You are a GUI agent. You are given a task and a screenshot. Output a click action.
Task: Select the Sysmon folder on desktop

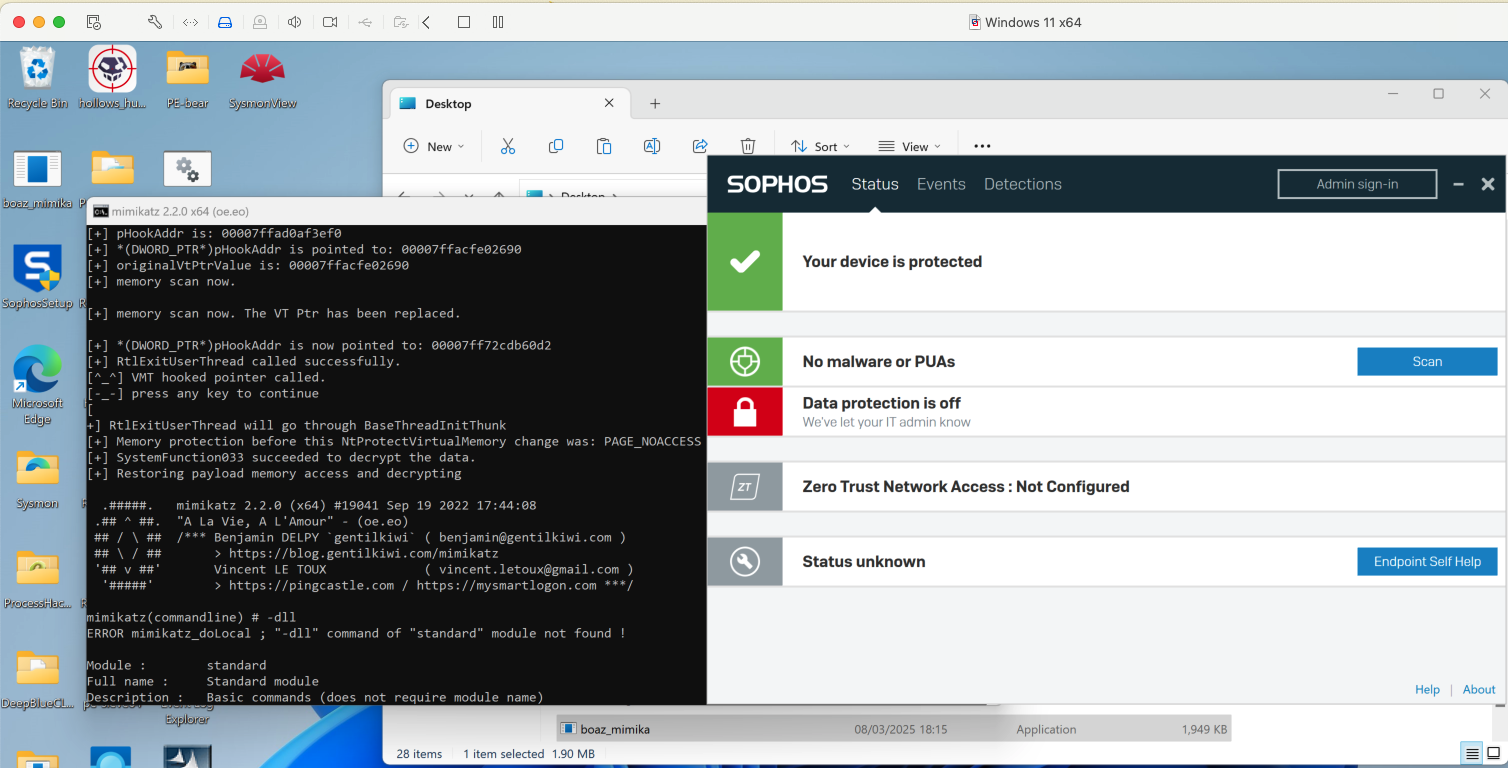(x=37, y=478)
